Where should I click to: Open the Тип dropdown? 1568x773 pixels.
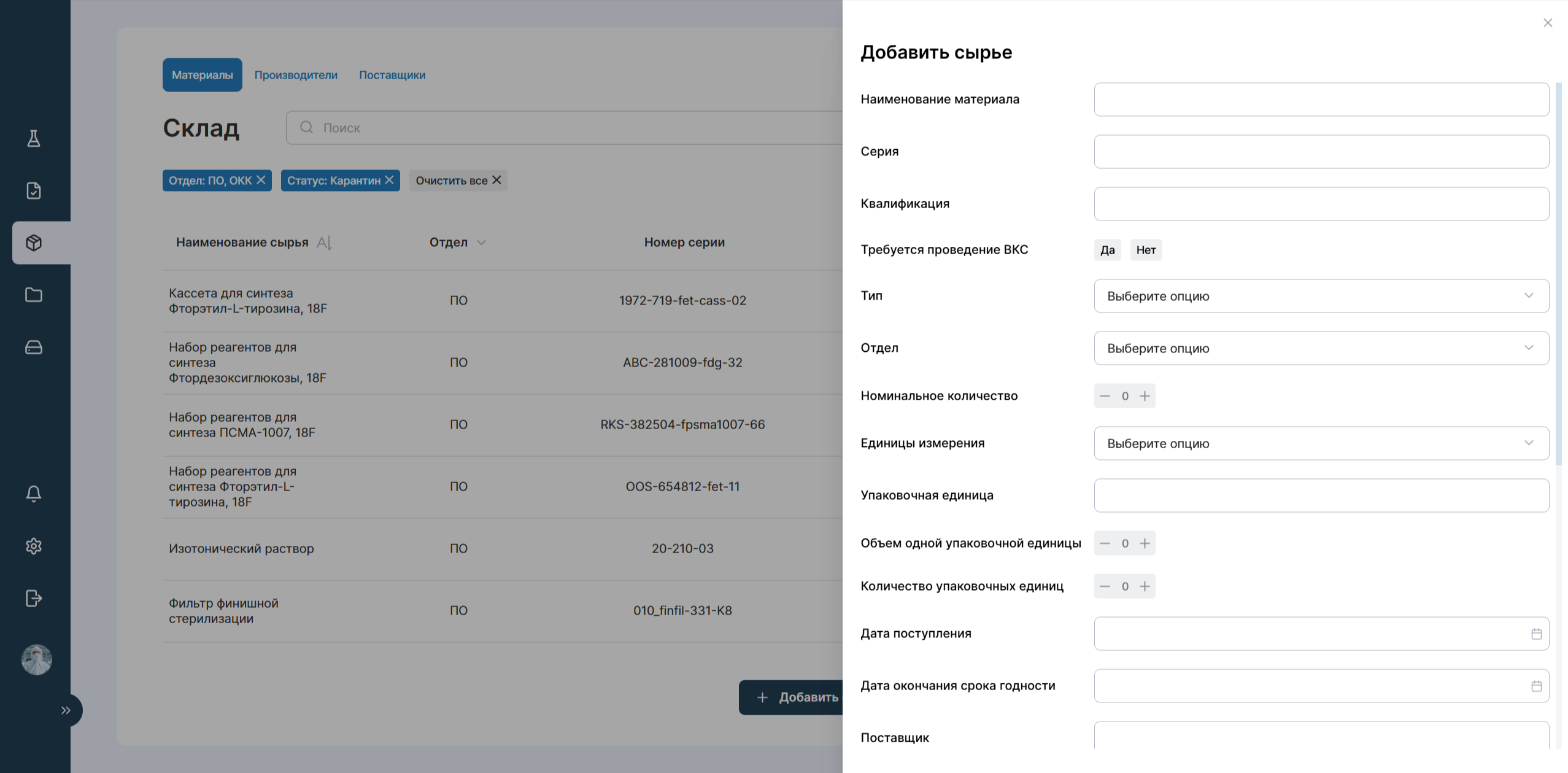[x=1321, y=296]
